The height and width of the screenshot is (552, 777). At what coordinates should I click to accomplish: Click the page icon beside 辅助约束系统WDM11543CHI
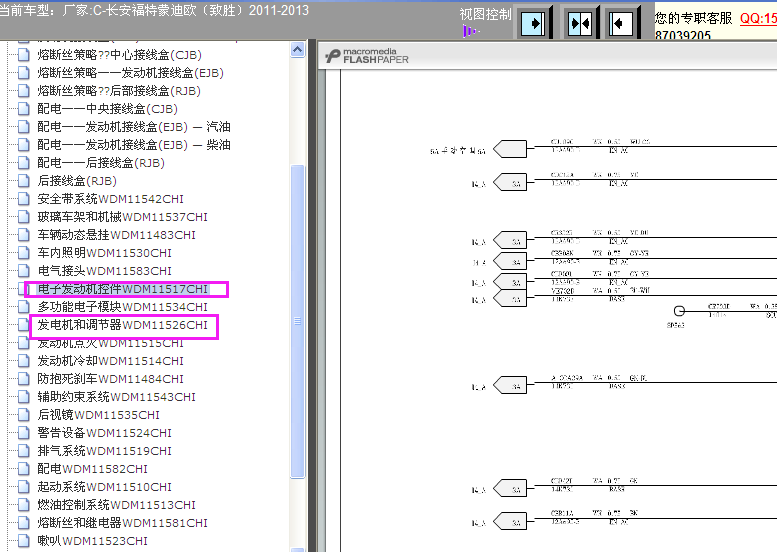point(24,397)
